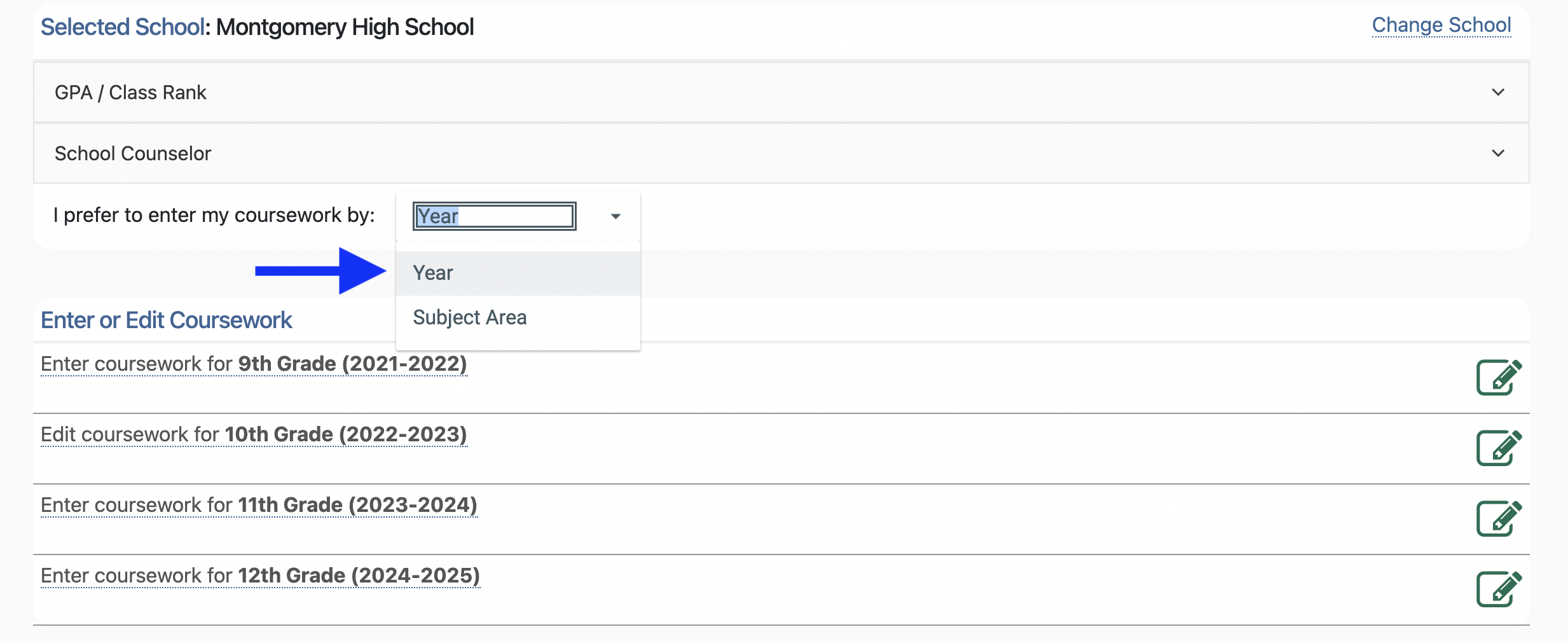Go to Enter coursework for 12th Grade link

pos(260,576)
